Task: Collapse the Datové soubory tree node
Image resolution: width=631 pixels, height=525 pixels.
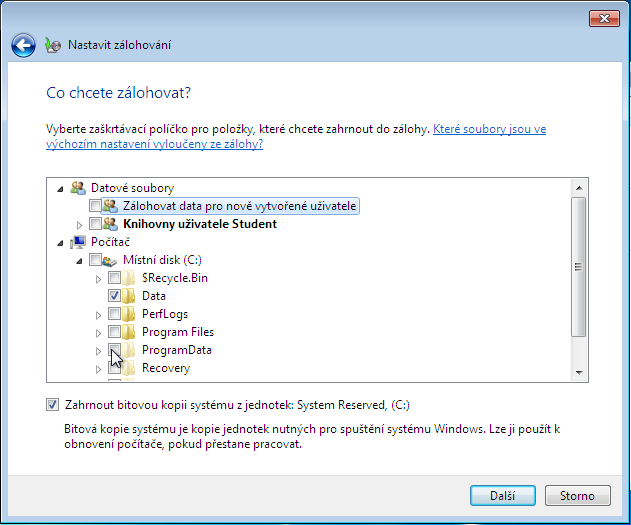Action: click(x=62, y=188)
